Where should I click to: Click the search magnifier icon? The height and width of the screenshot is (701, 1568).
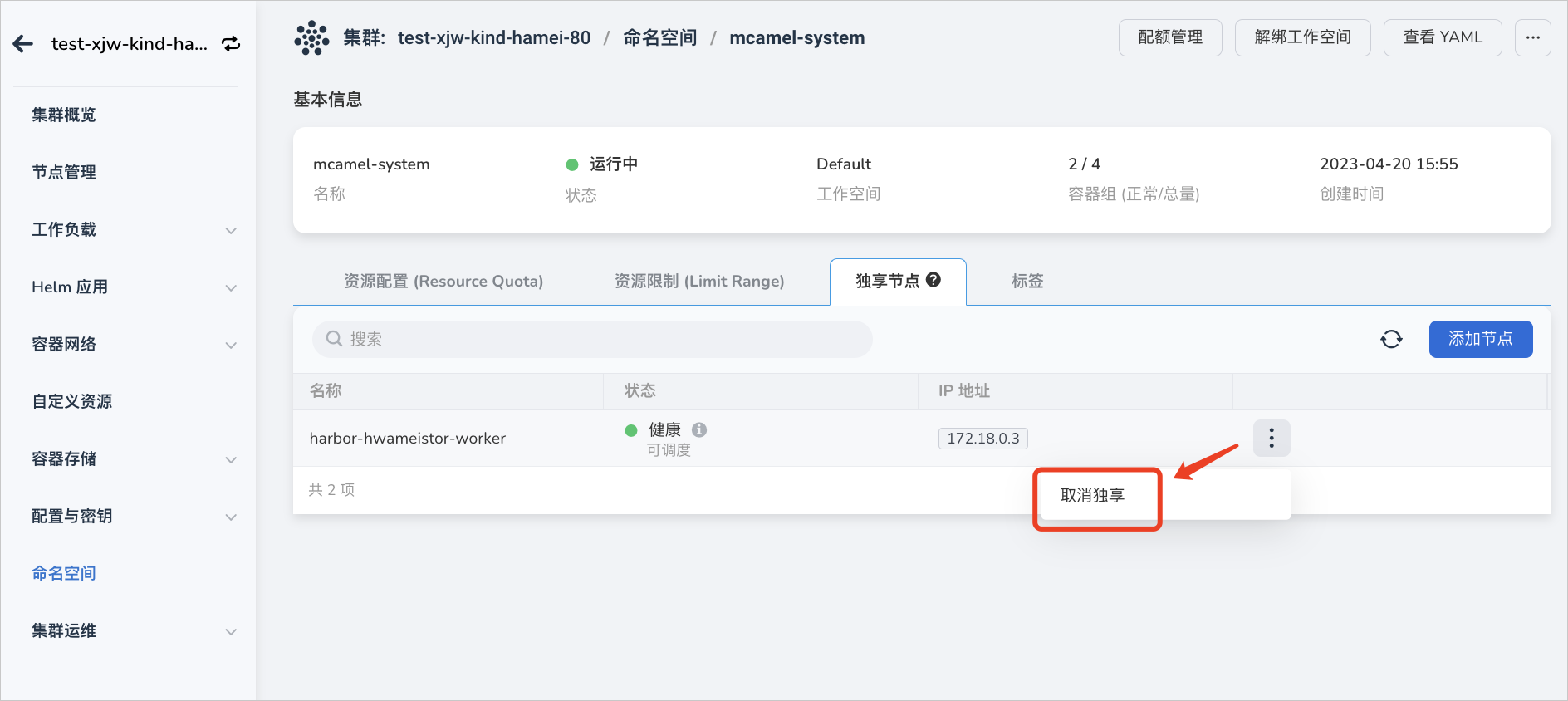click(334, 339)
